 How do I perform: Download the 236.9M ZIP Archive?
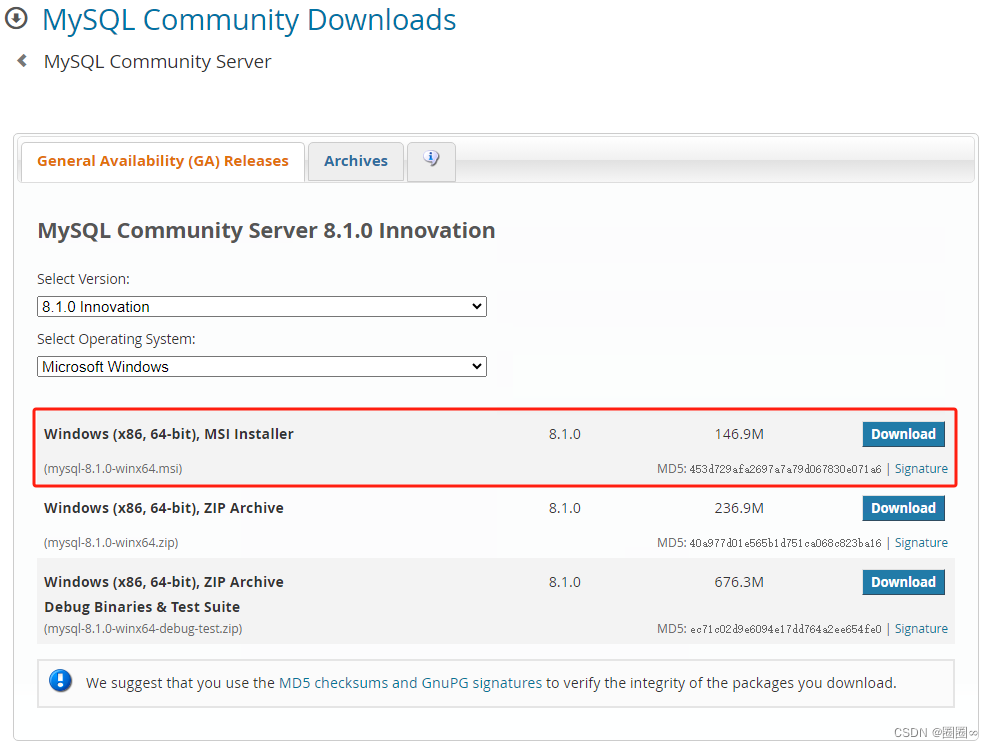pyautogui.click(x=903, y=508)
